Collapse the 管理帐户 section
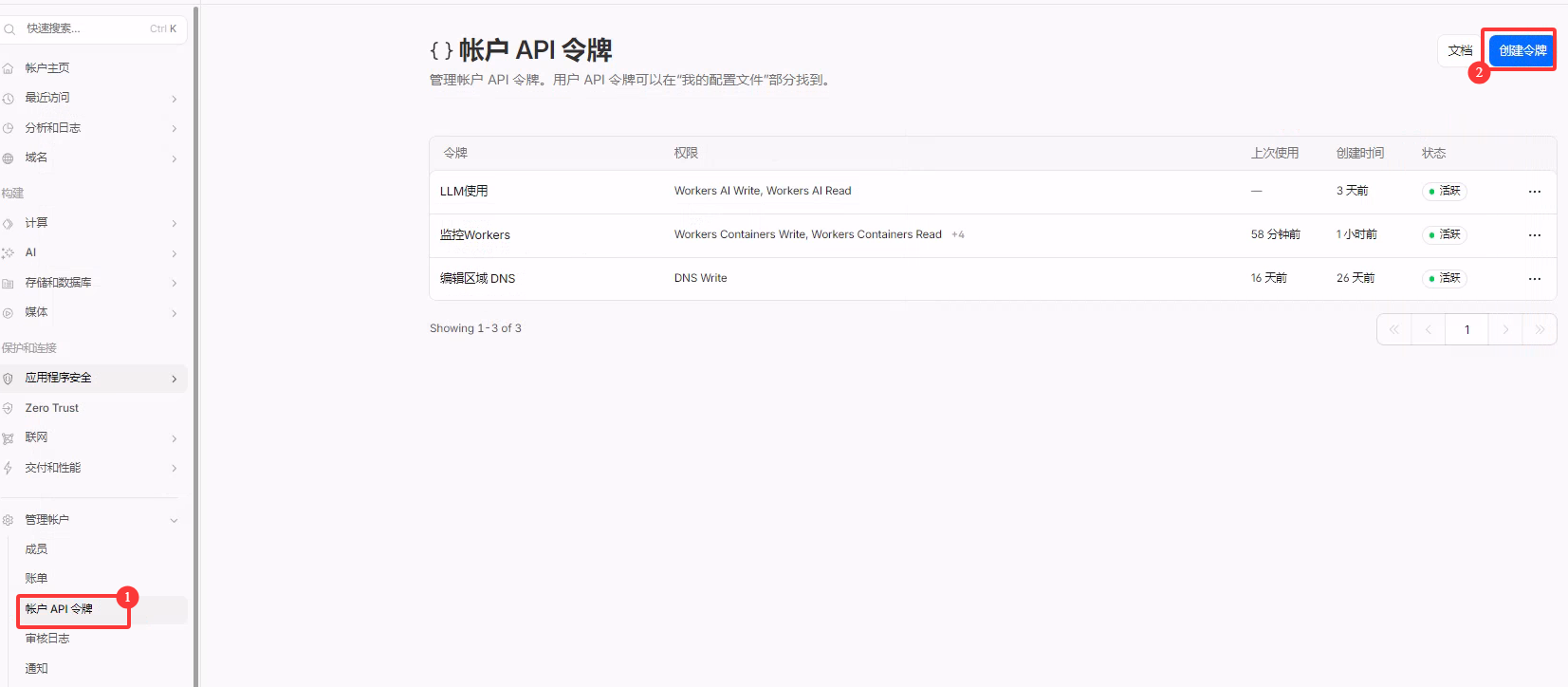The height and width of the screenshot is (687, 1568). pos(174,520)
